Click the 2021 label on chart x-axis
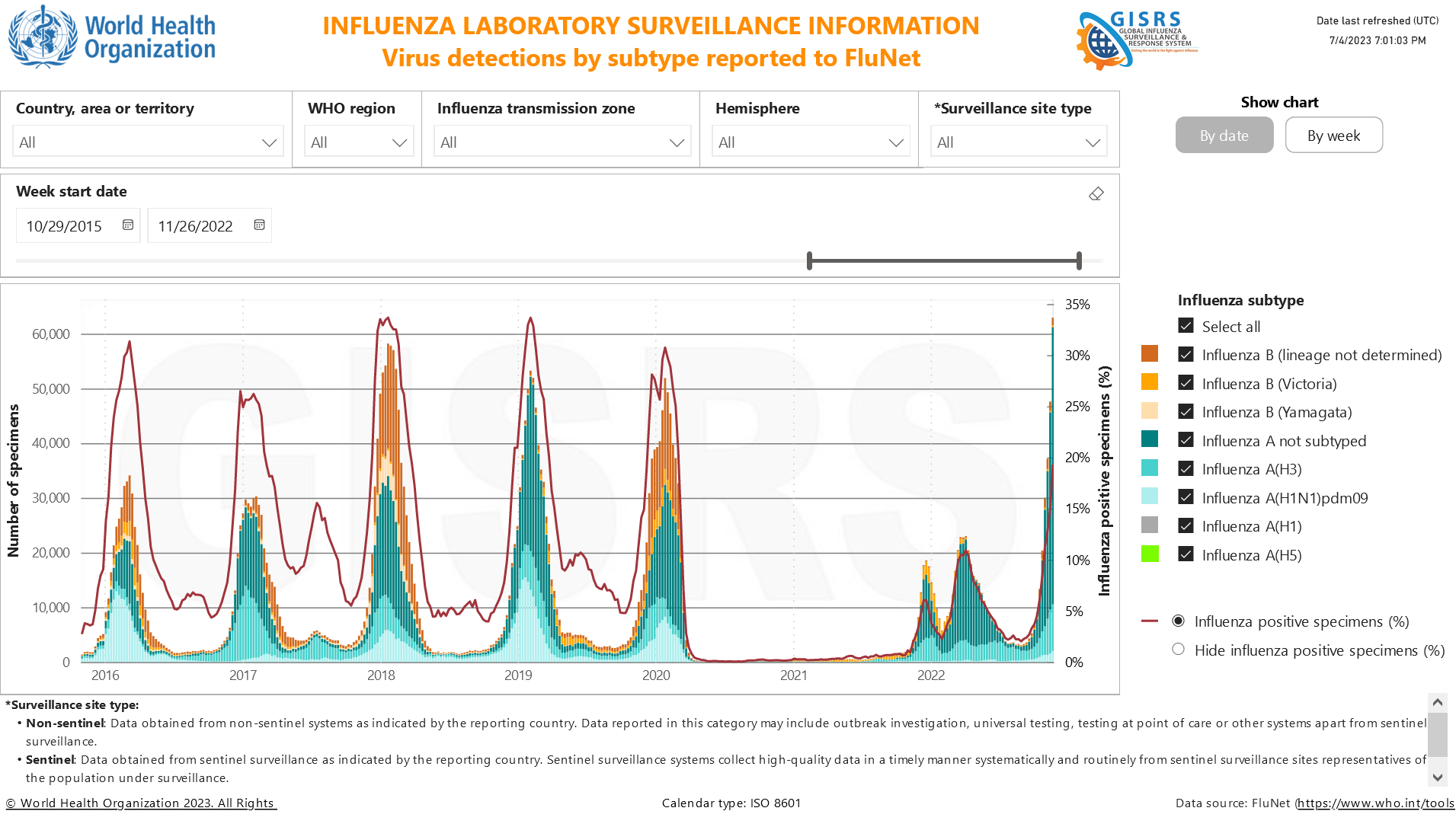 coord(794,675)
